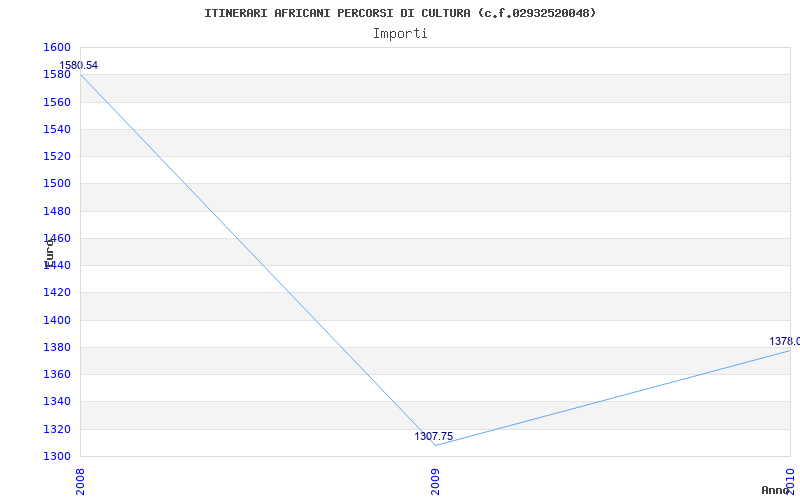
Task: Click the 1480 y-axis value
Action: (x=56, y=211)
